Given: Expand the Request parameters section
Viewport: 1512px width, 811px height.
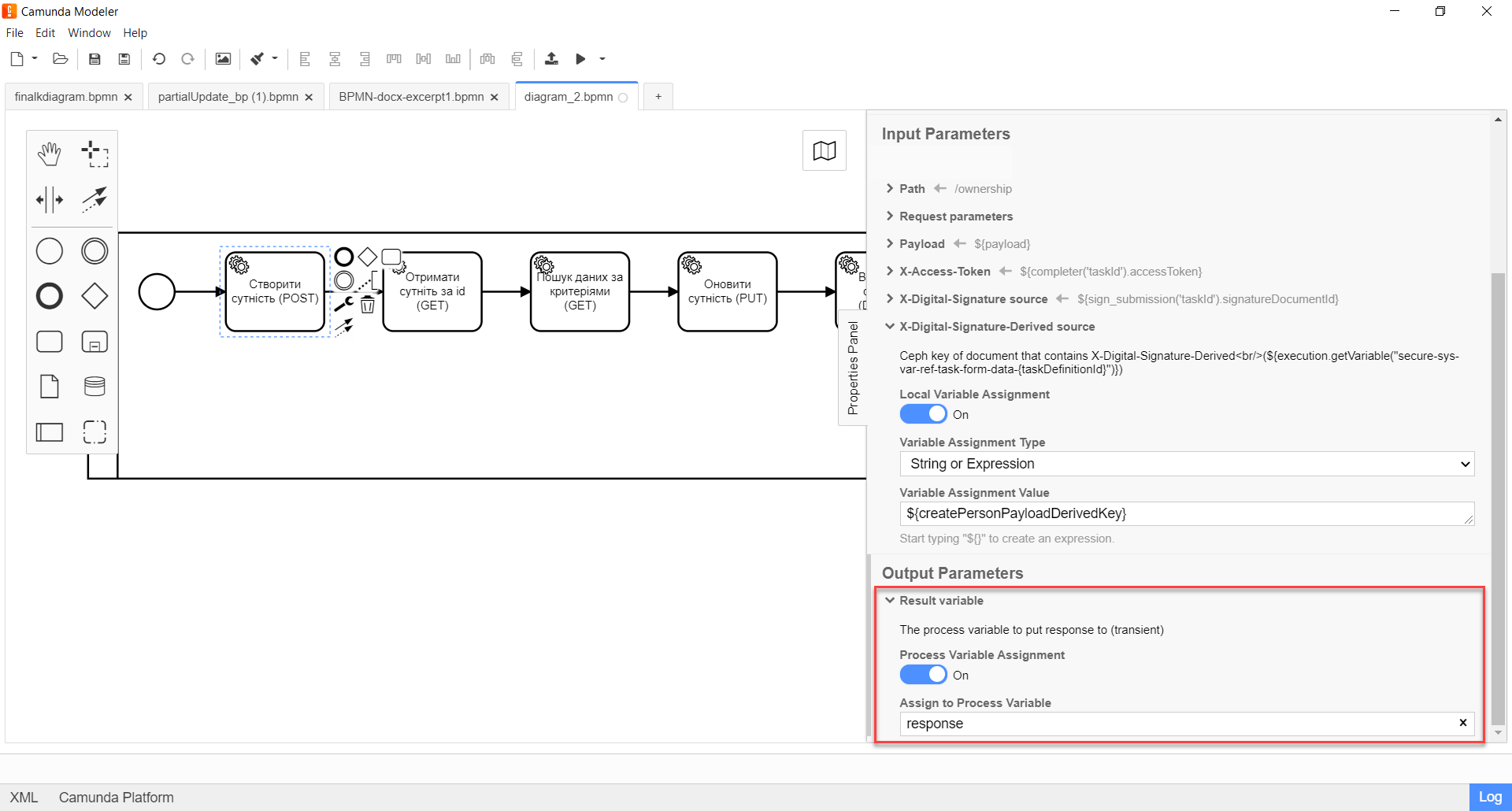Looking at the screenshot, I should click(955, 217).
